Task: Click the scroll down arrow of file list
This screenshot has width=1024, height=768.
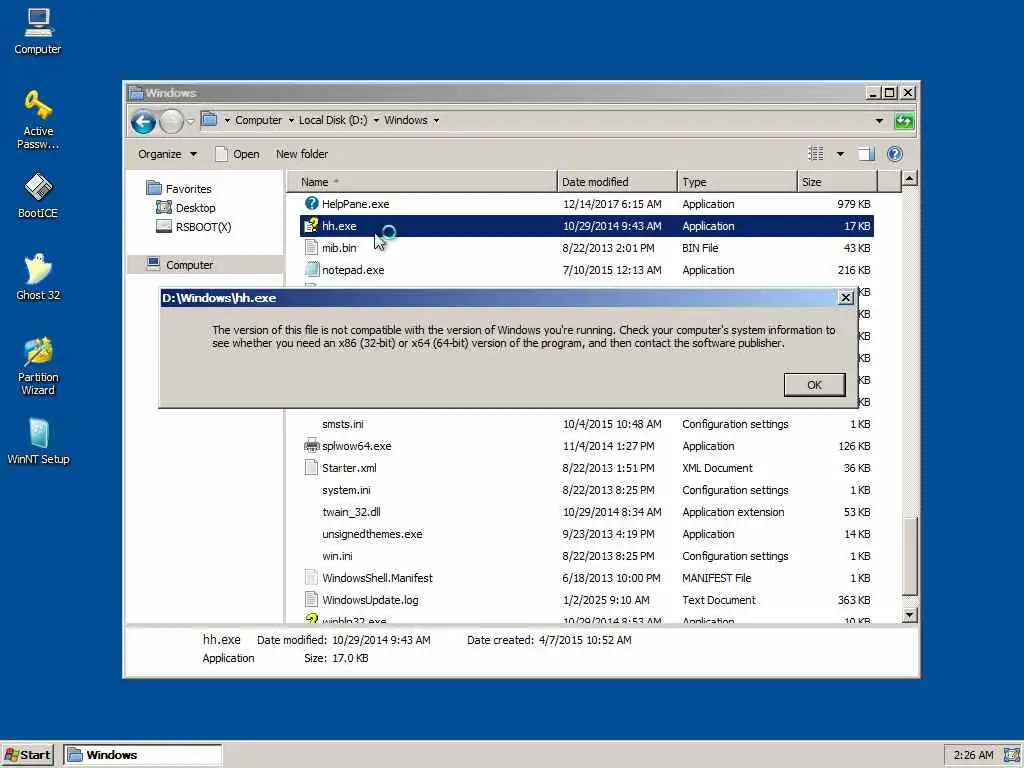Action: point(910,615)
